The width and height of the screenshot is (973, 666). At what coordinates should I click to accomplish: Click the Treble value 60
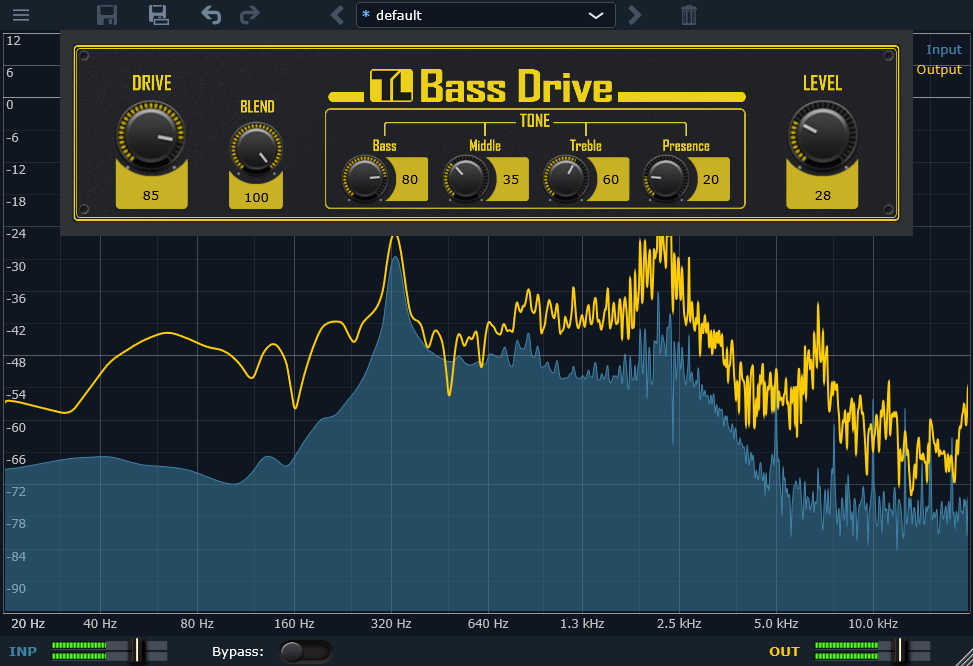point(611,179)
